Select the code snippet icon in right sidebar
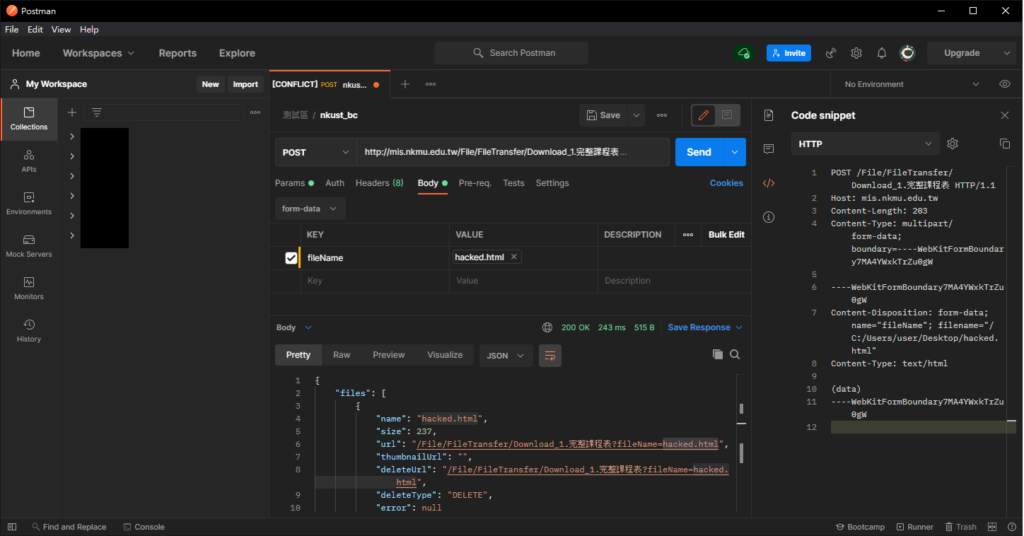This screenshot has width=1024, height=536. 769,183
